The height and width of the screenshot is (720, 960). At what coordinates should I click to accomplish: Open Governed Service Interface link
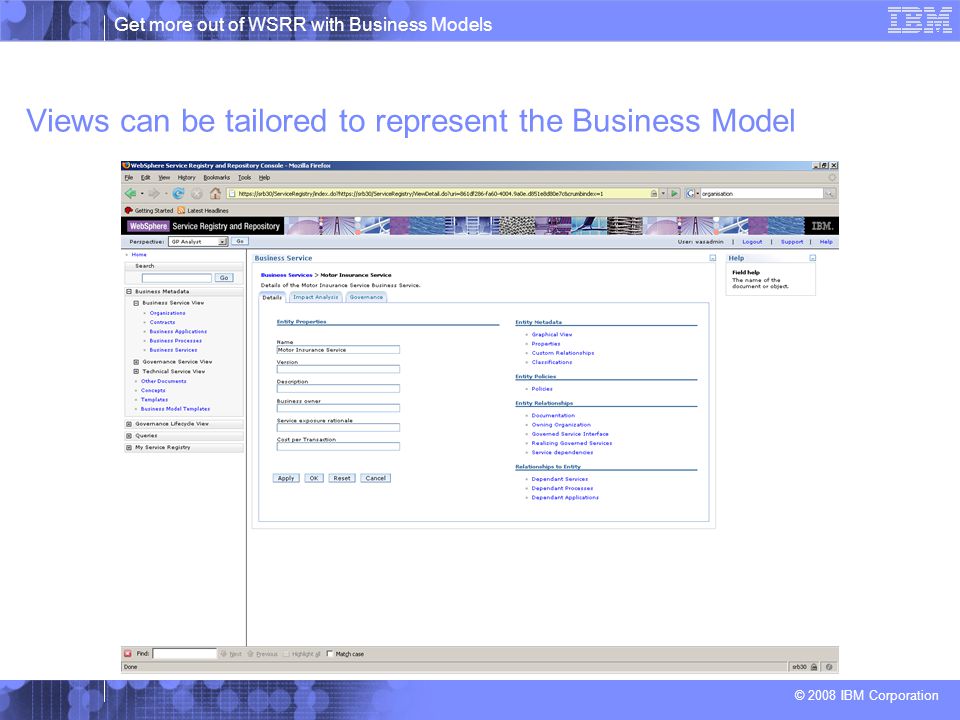570,434
